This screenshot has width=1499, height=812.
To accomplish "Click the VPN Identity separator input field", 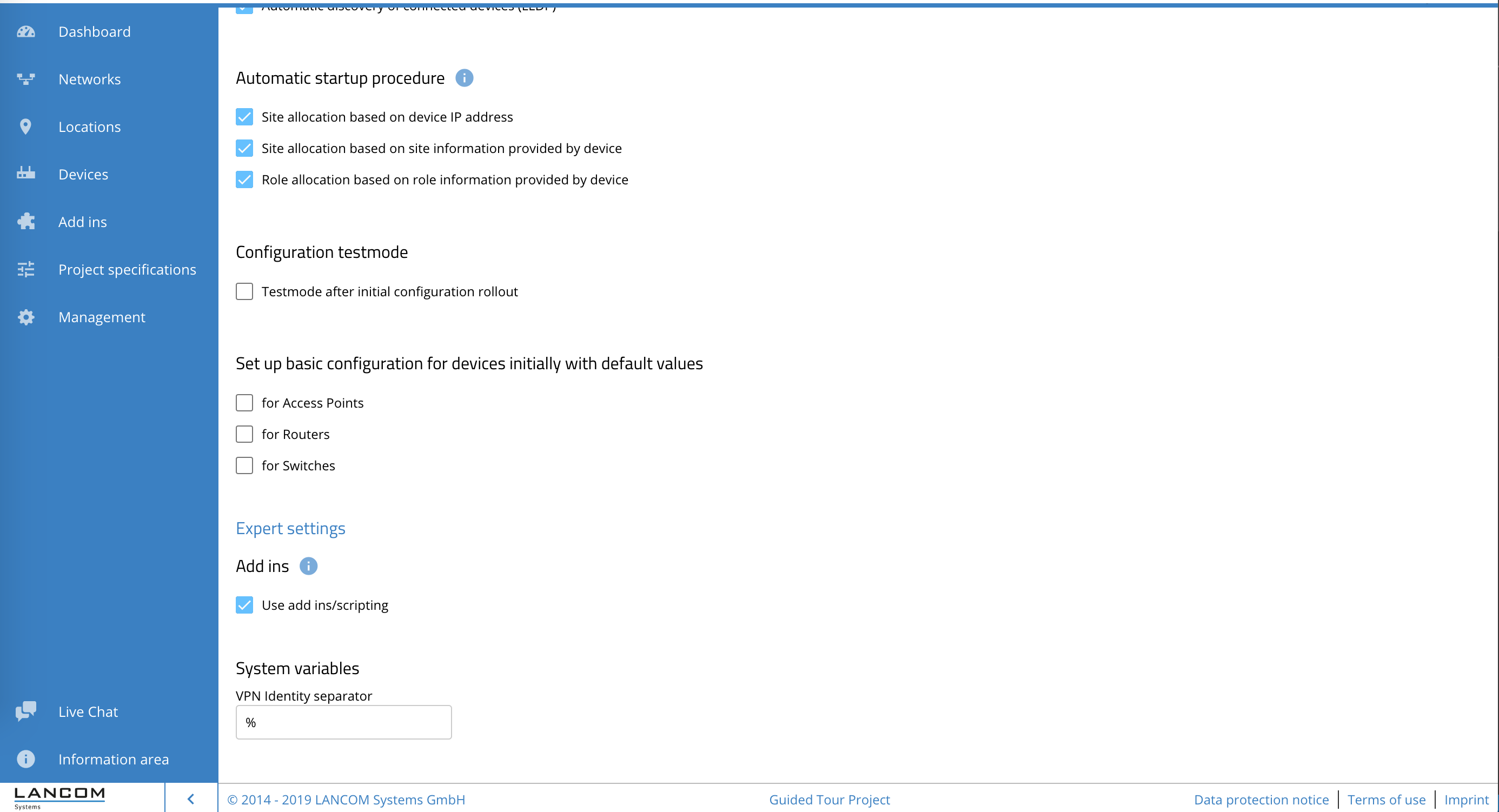I will click(x=343, y=722).
